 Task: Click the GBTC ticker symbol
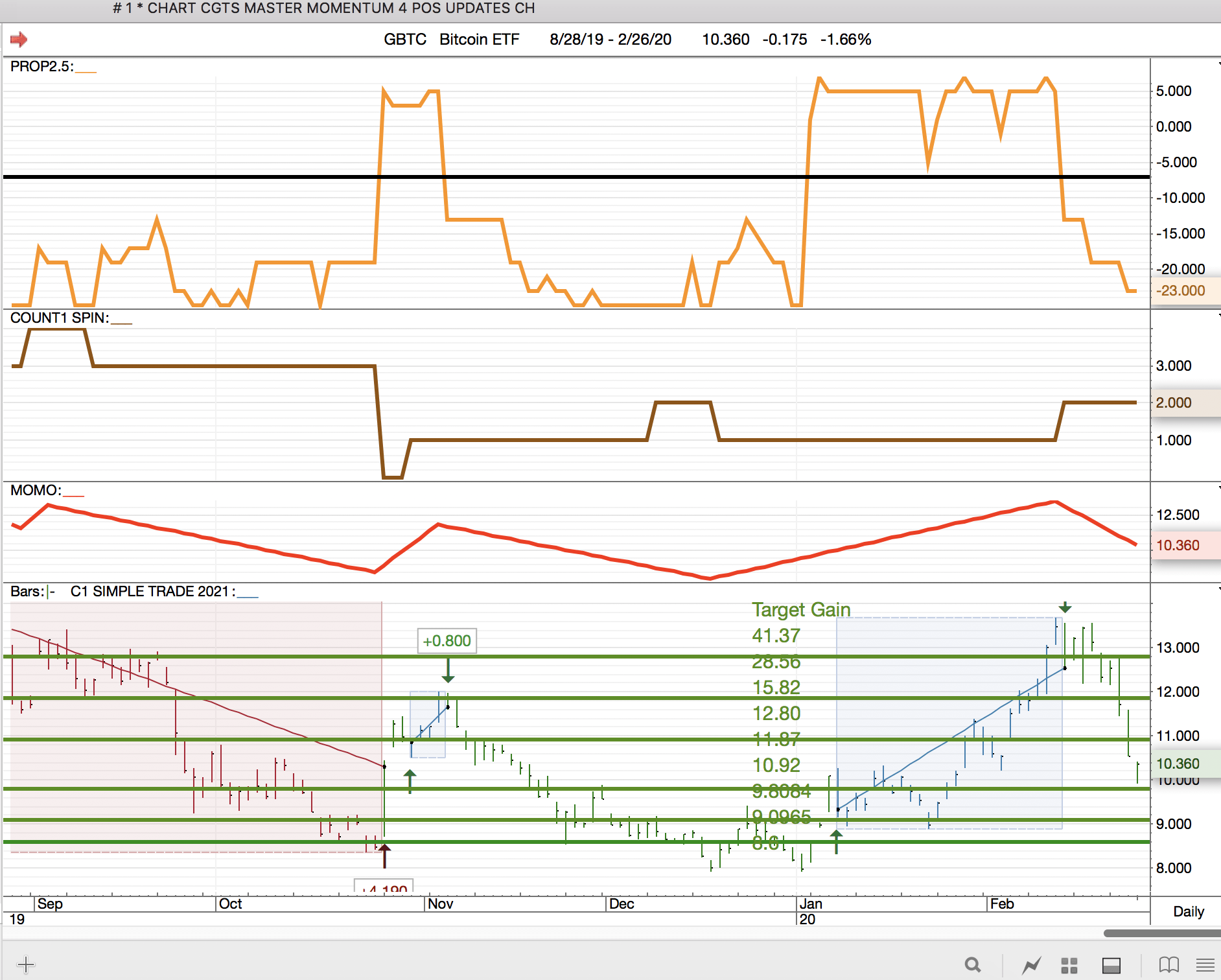(405, 40)
